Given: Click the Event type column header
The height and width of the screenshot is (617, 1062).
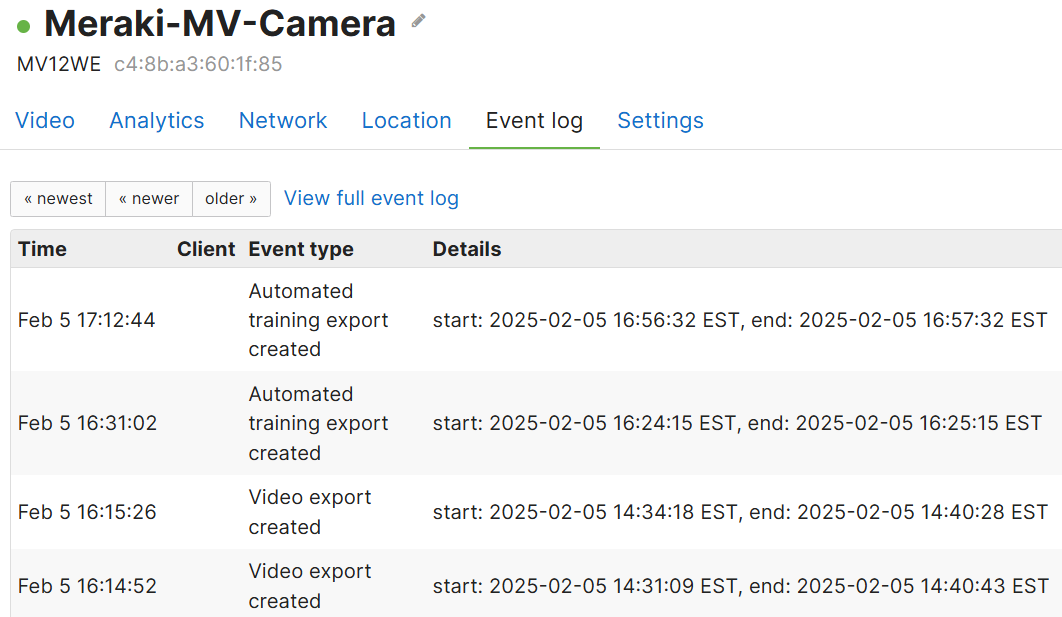Looking at the screenshot, I should (x=301, y=249).
